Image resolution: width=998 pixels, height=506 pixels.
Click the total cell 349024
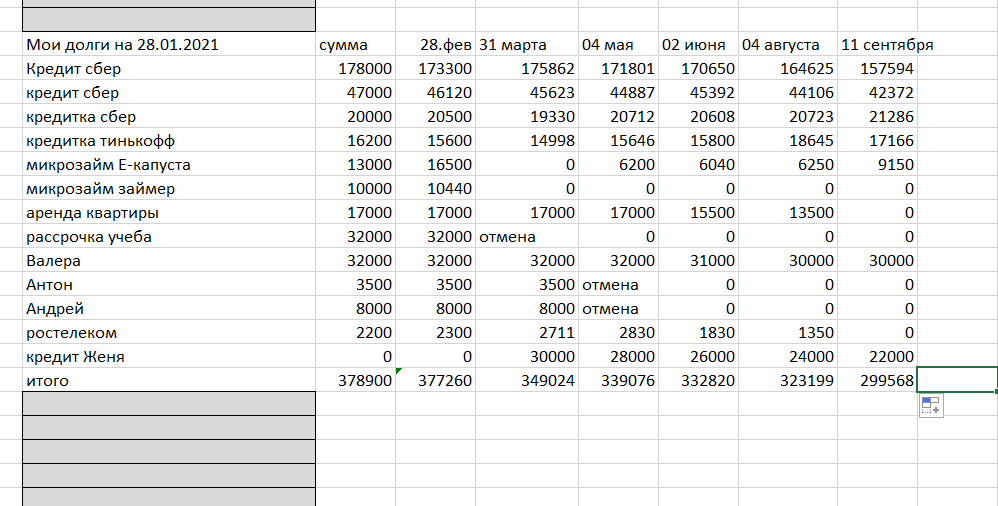(526, 381)
